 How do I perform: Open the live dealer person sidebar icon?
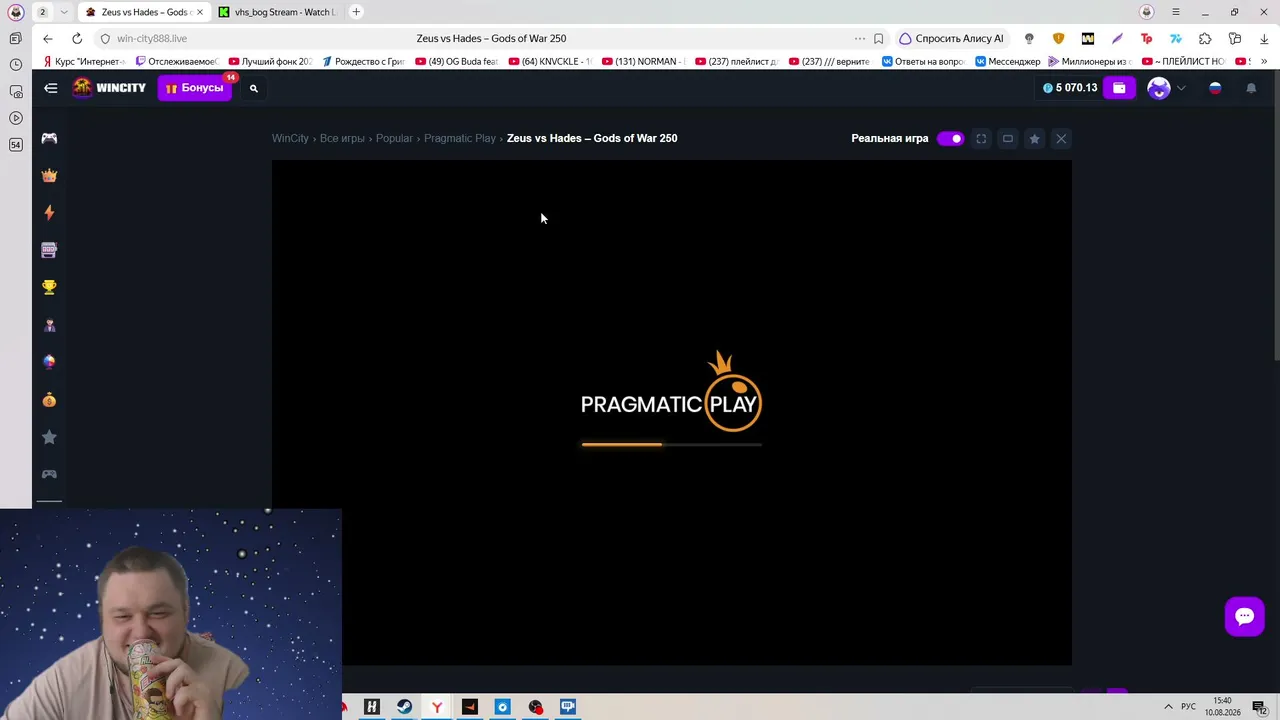point(49,325)
